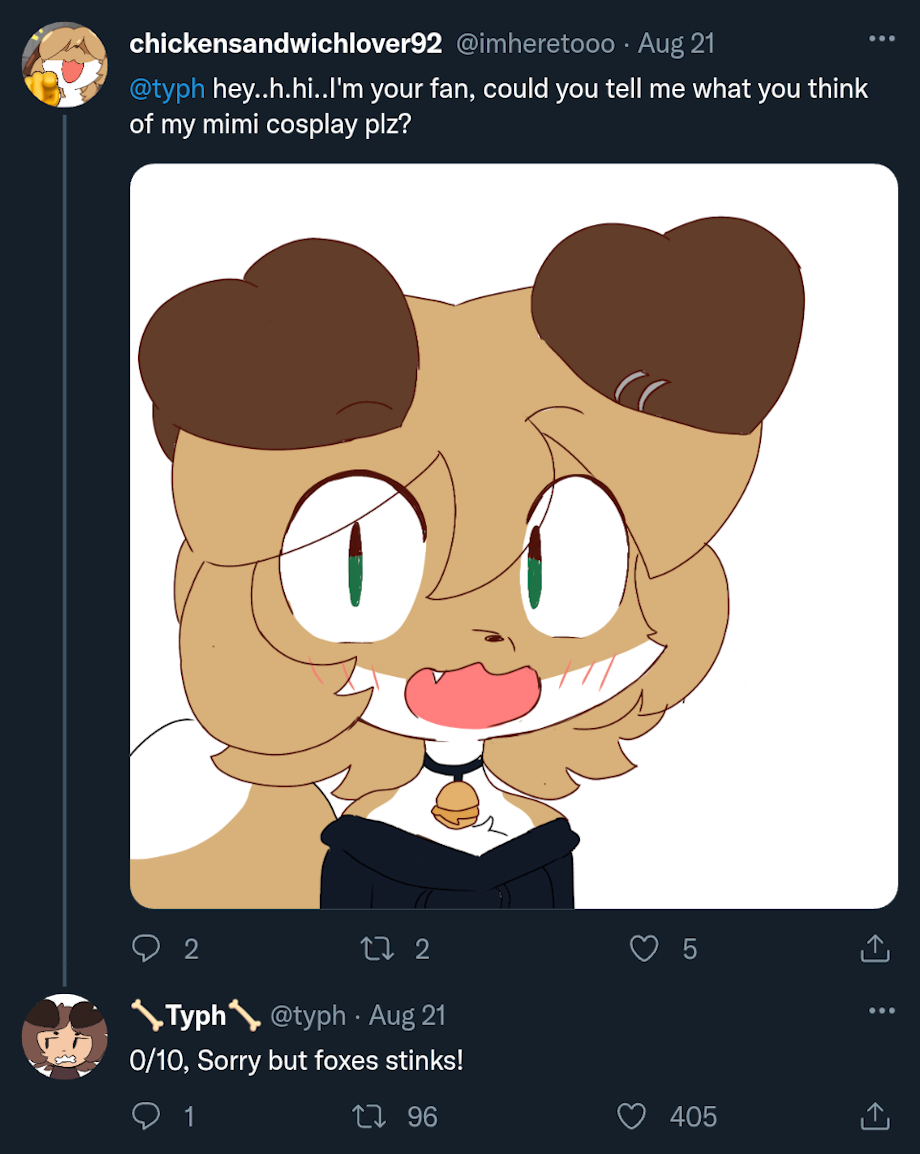This screenshot has height=1154, width=920.
Task: Reply to chickensandwichlover92's tweet
Action: click(x=147, y=948)
